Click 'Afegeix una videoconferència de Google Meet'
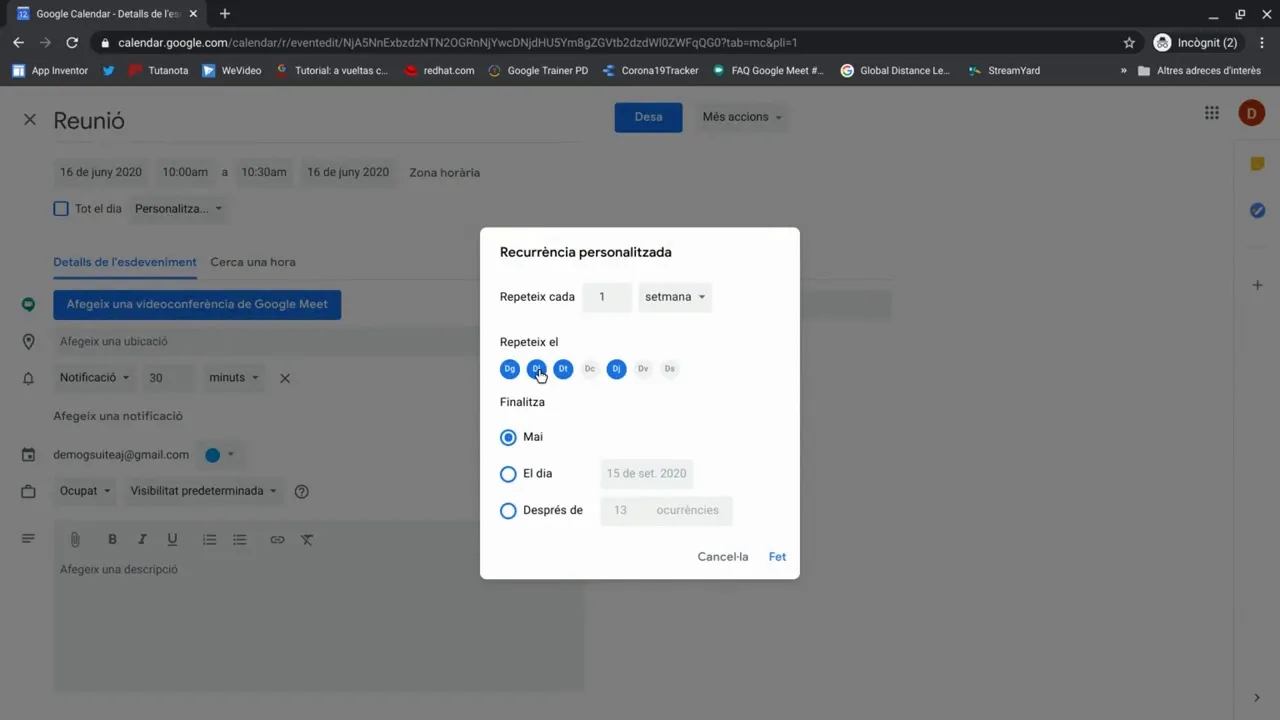 pyautogui.click(x=197, y=305)
